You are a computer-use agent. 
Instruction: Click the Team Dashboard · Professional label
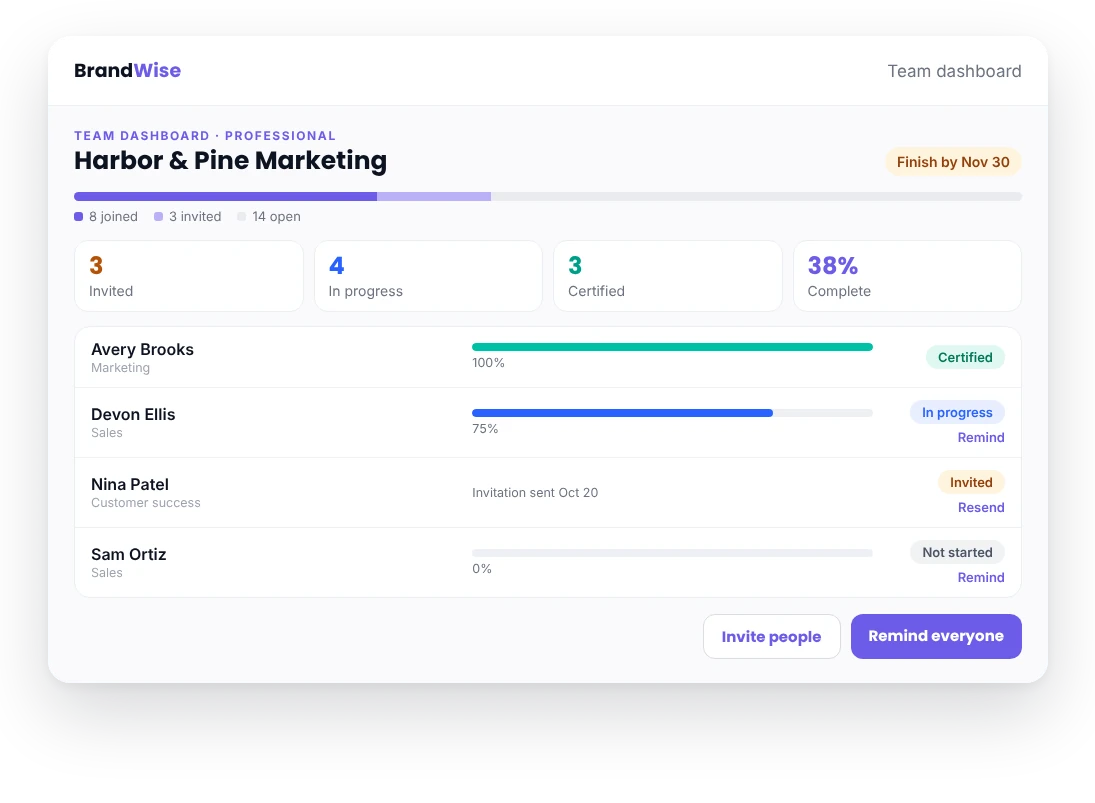tap(205, 135)
